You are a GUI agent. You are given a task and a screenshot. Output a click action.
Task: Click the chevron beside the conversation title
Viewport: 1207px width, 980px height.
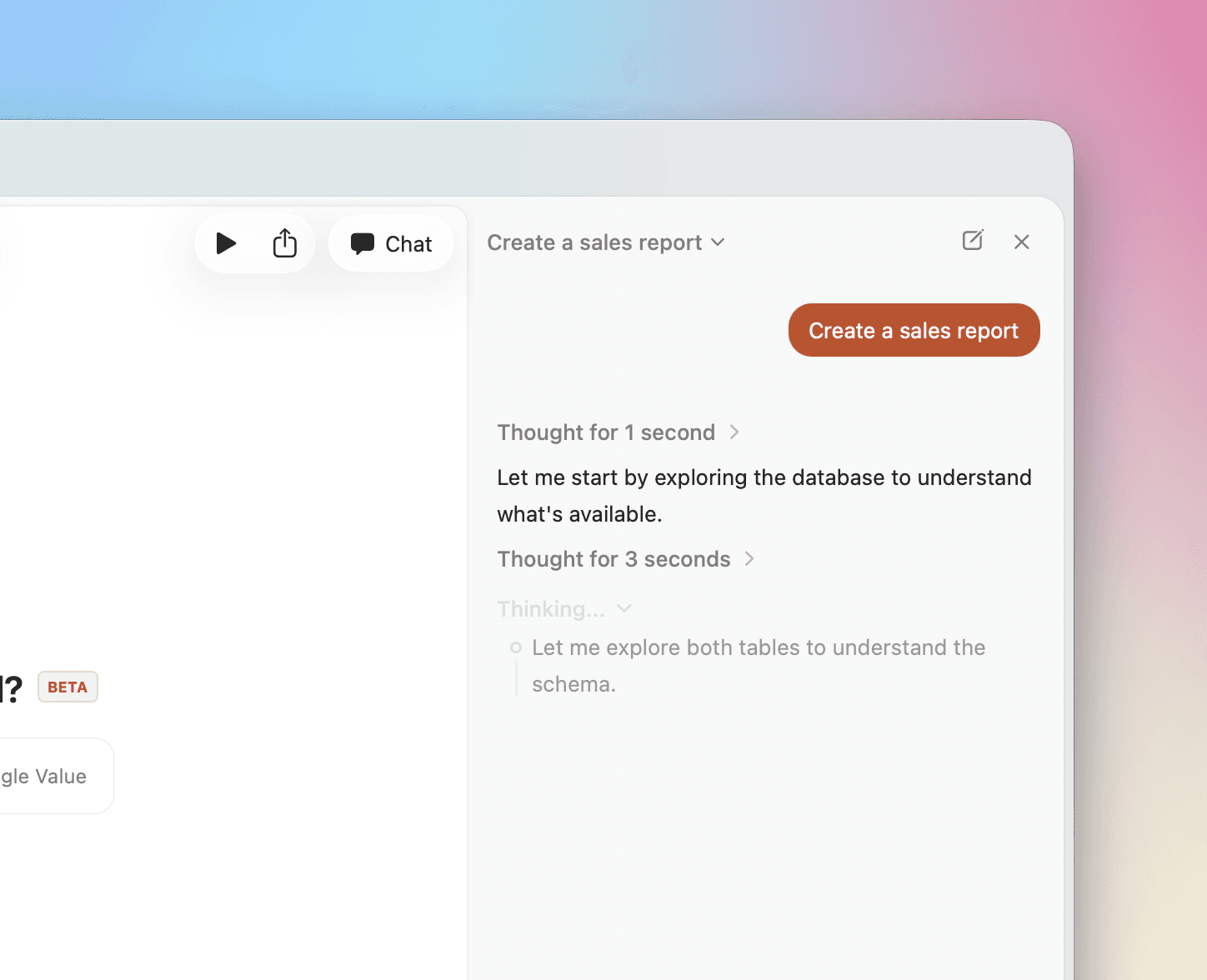point(718,242)
